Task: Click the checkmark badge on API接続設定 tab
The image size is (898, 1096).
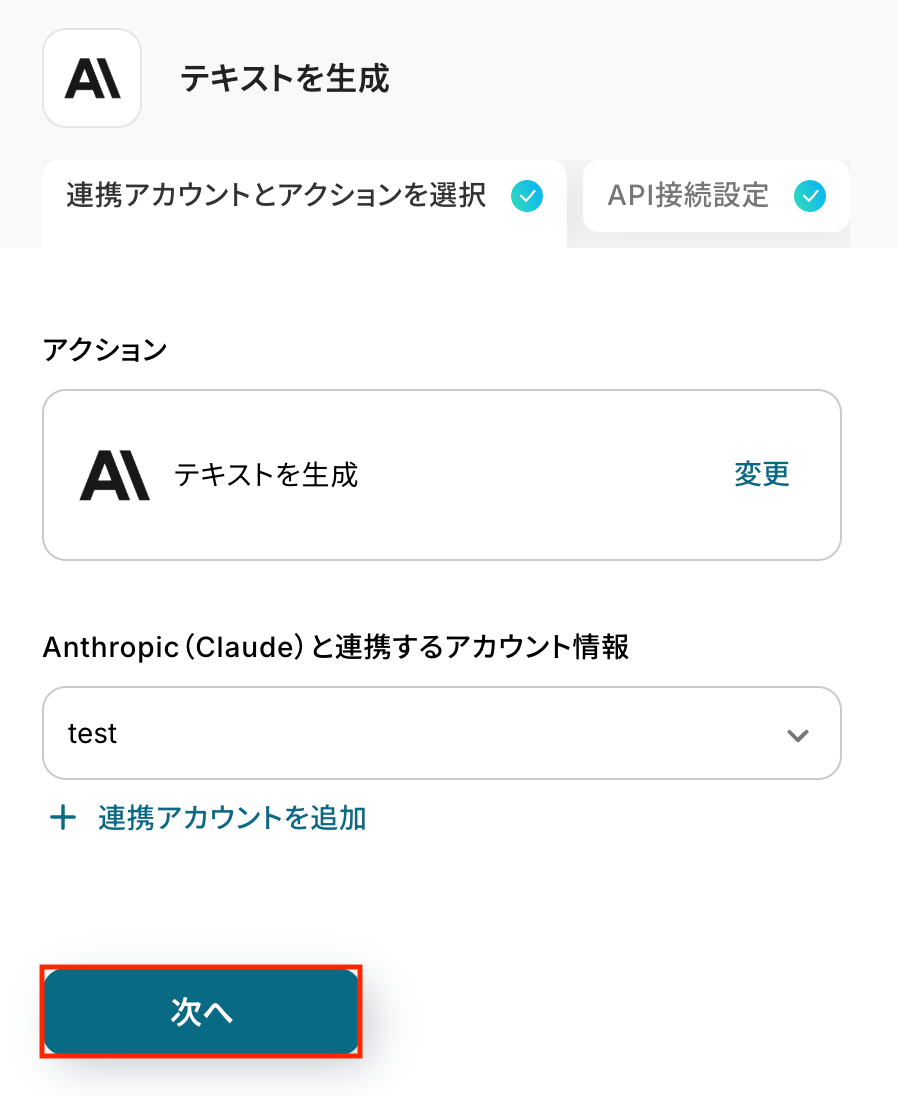Action: click(x=809, y=196)
